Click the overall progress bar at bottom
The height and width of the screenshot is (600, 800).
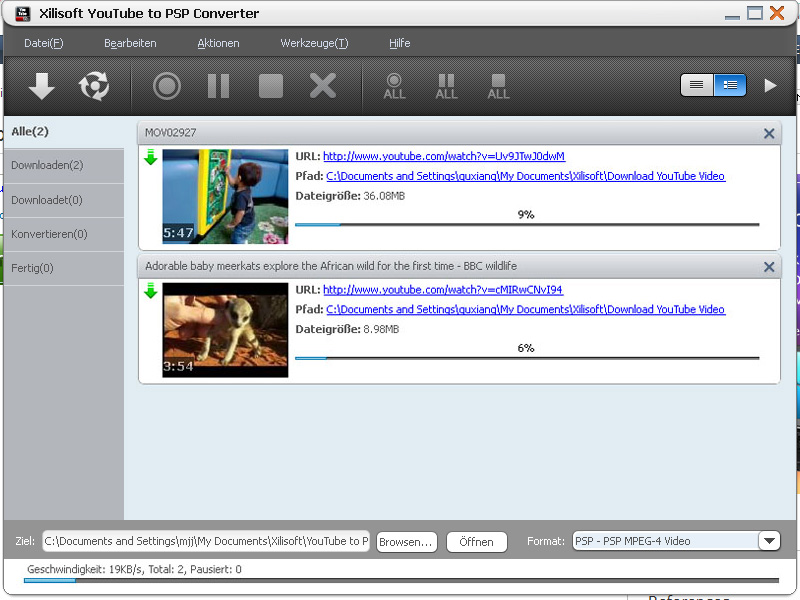401,580
